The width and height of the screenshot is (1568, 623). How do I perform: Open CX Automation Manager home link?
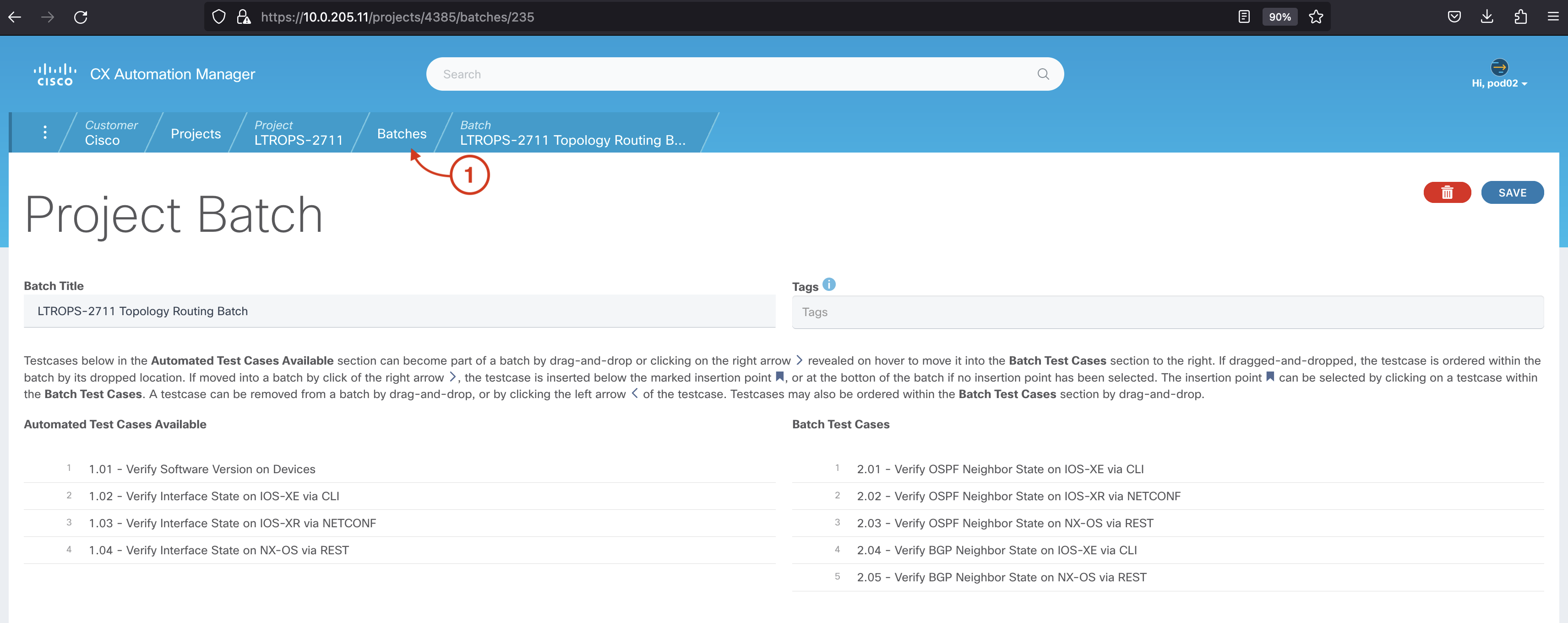click(x=172, y=74)
